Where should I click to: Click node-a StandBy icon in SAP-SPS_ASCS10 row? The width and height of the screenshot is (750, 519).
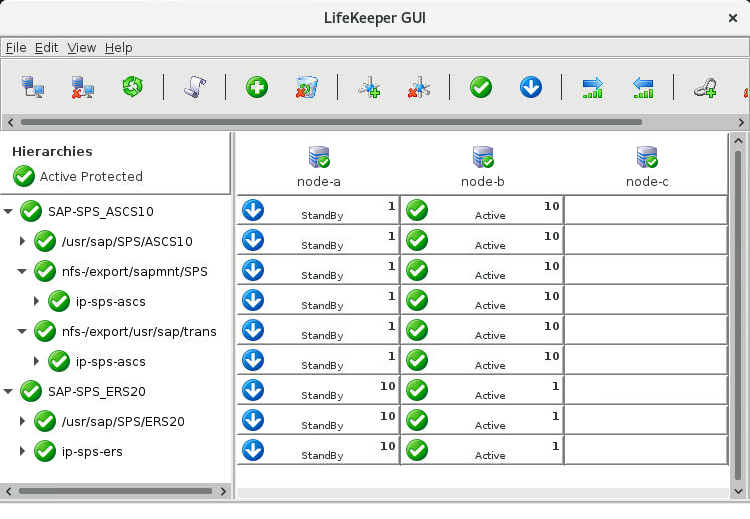[253, 210]
